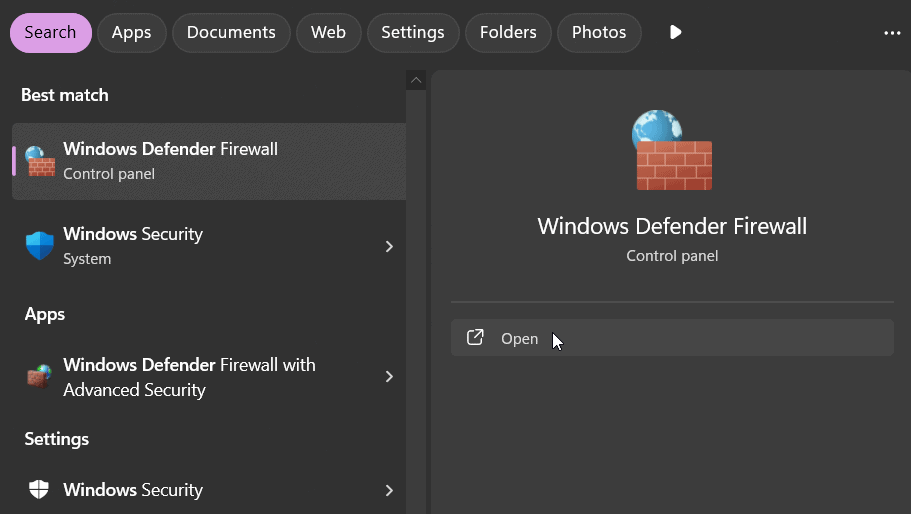Switch to the Photos filter tab
Viewport: 911px width, 514px height.
point(599,33)
